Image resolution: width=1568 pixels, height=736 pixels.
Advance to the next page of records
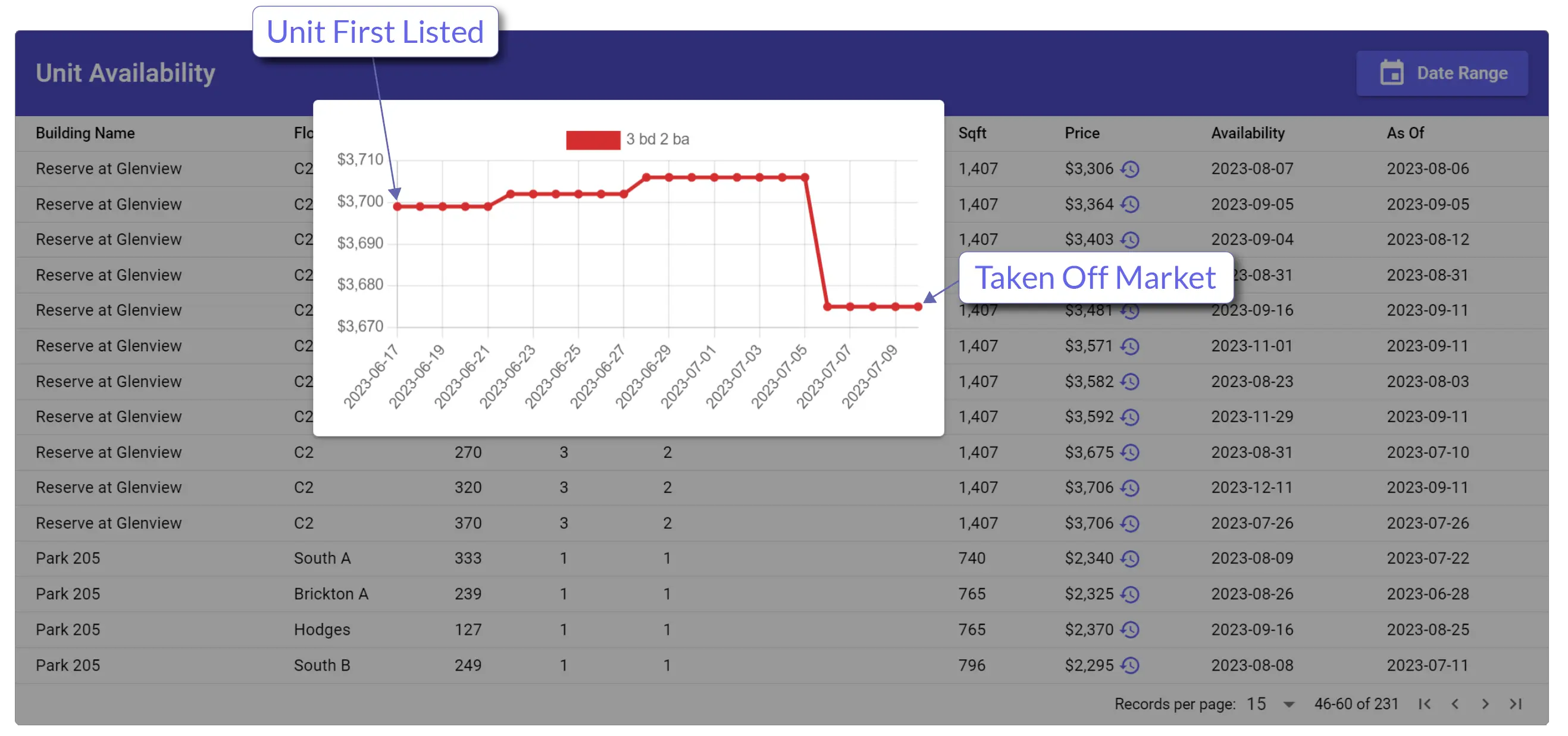(x=1484, y=704)
